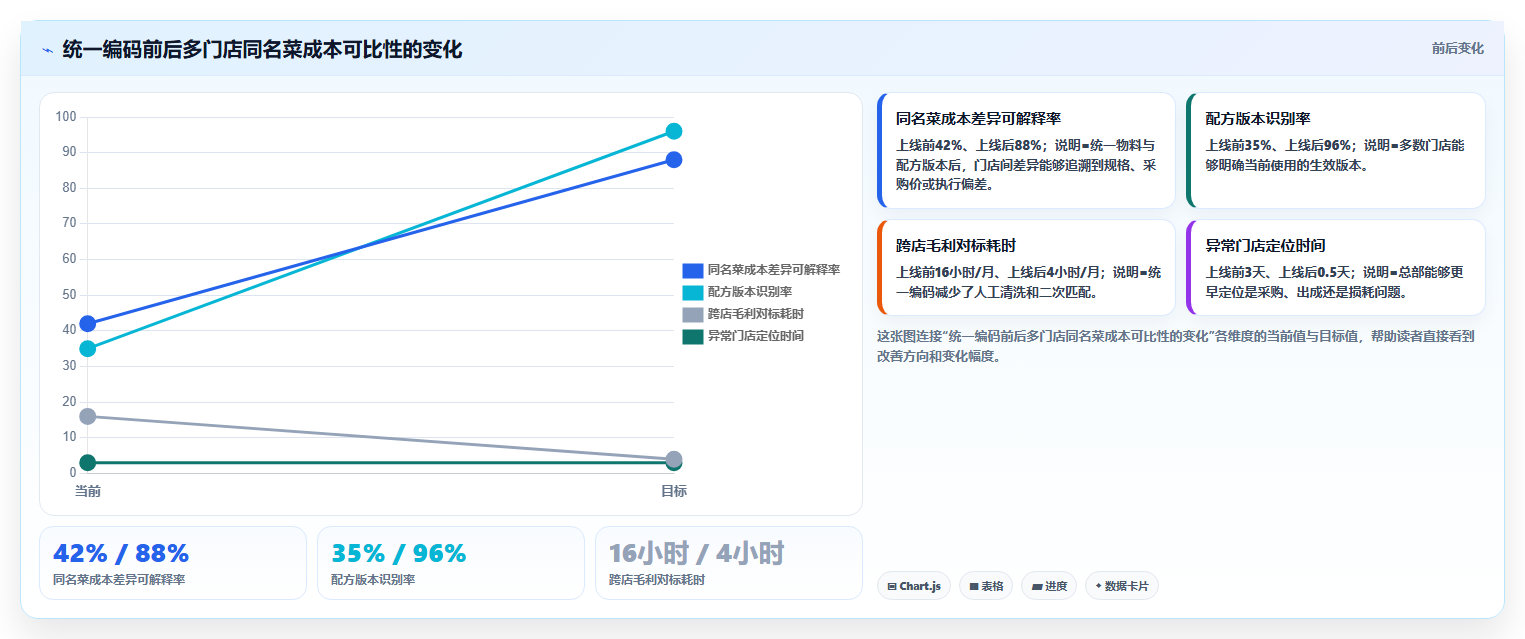The width and height of the screenshot is (1525, 639).
Task: Click the 表格 tag
Action: pyautogui.click(x=986, y=586)
